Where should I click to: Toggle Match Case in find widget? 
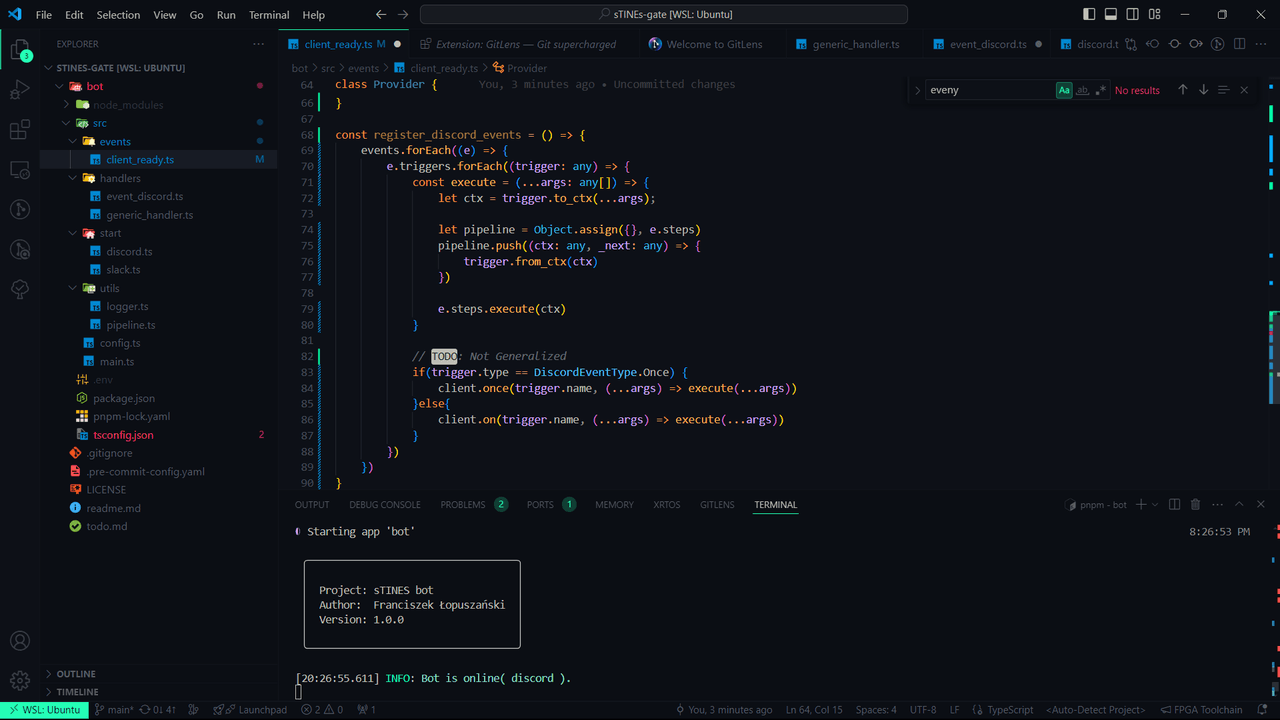point(1064,90)
